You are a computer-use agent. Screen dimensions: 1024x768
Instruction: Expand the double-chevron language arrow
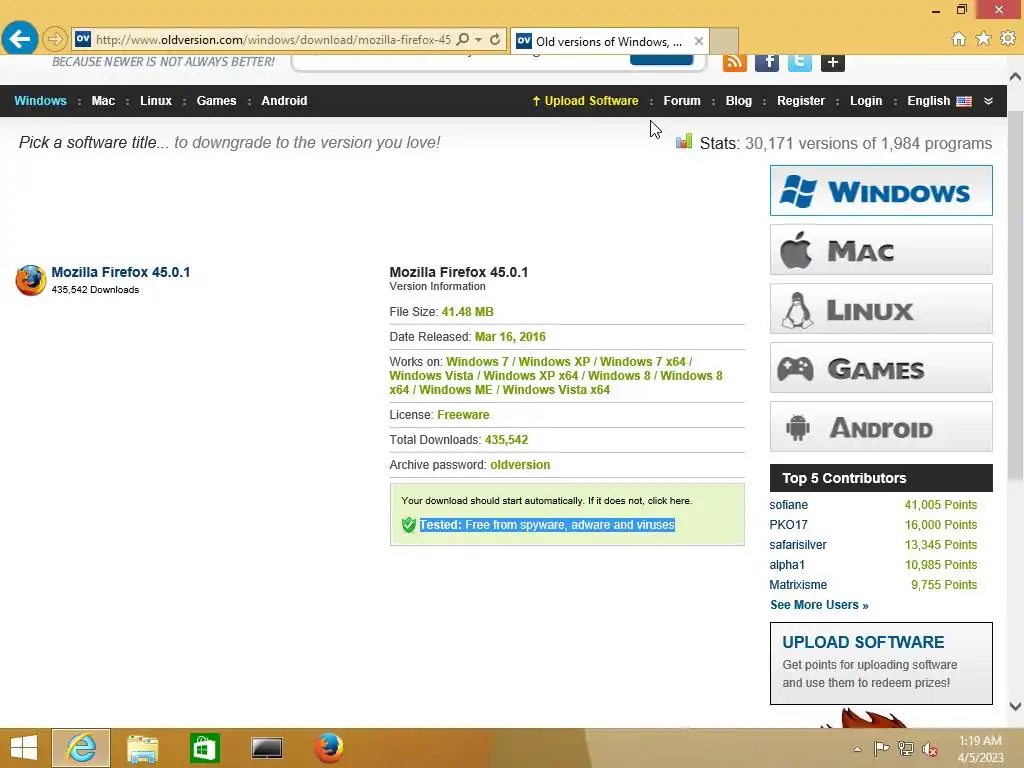point(988,101)
